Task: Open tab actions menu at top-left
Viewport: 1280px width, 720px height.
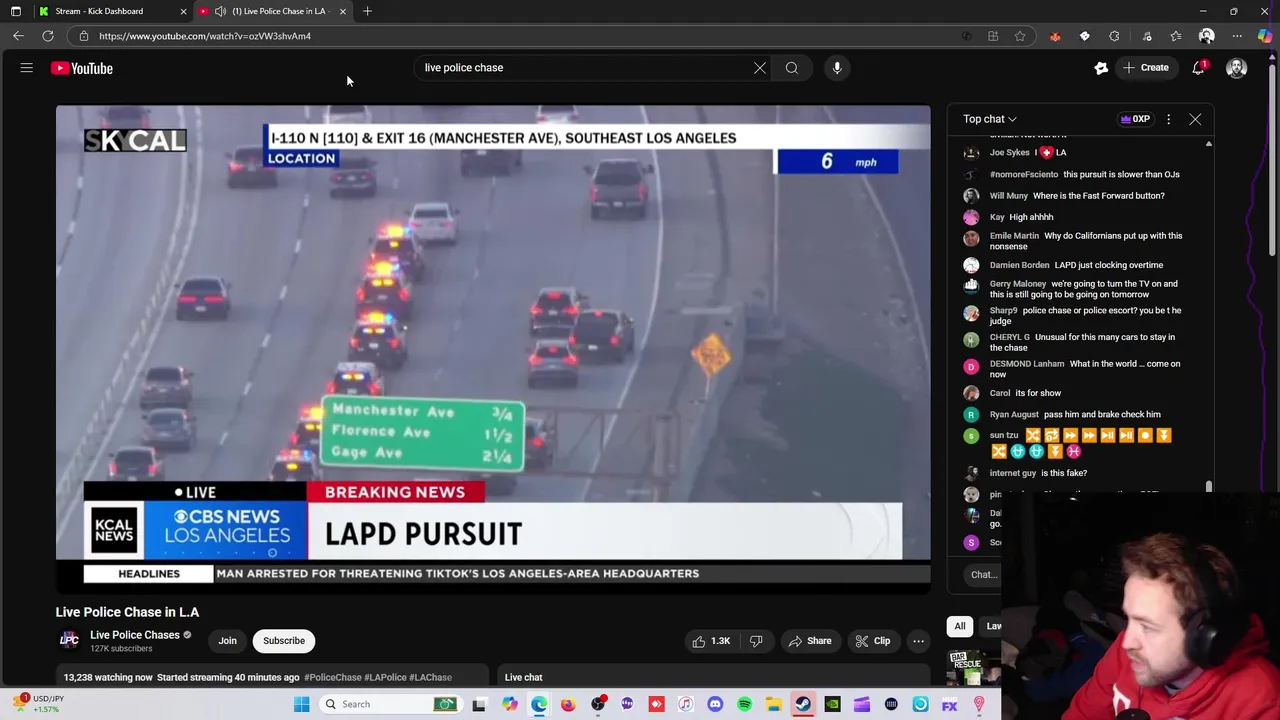Action: point(16,11)
